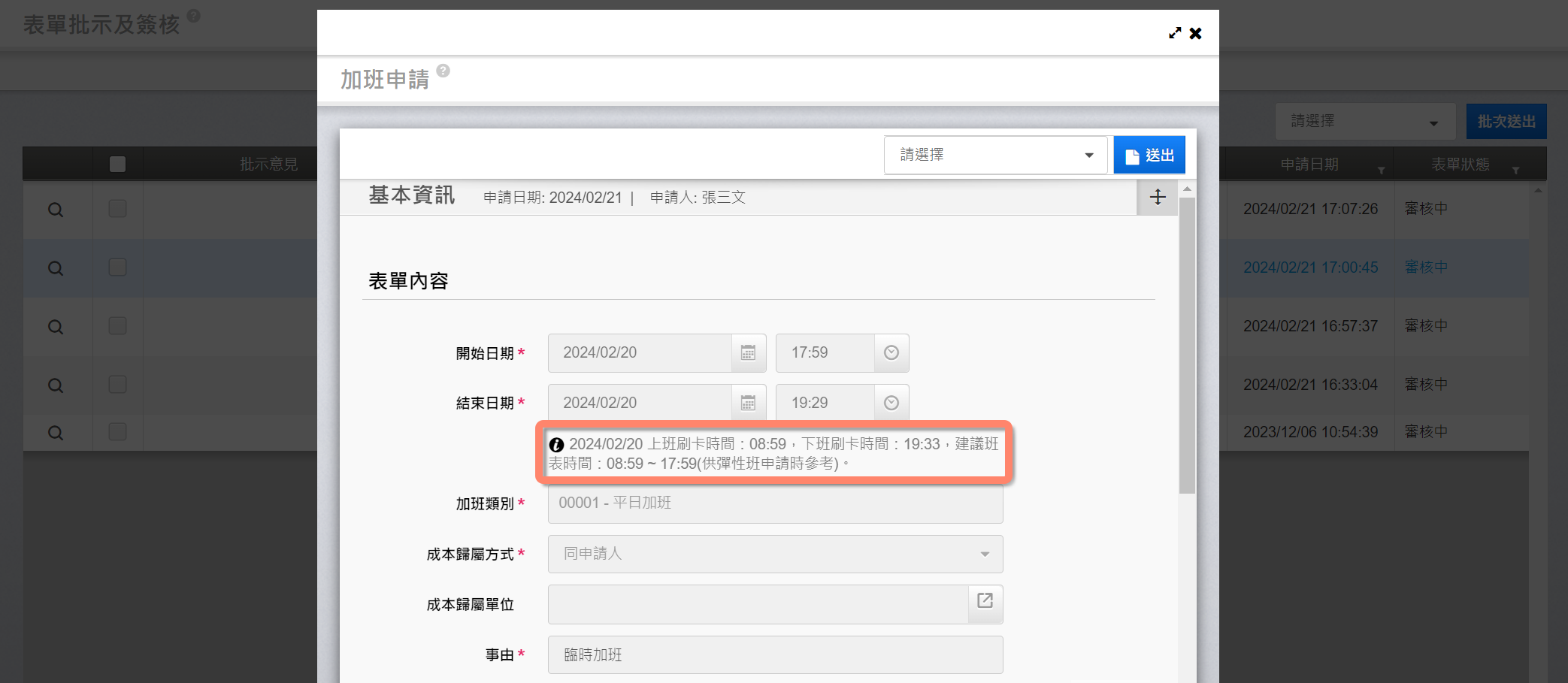
Task: Click the 事由 input field
Action: (x=775, y=655)
